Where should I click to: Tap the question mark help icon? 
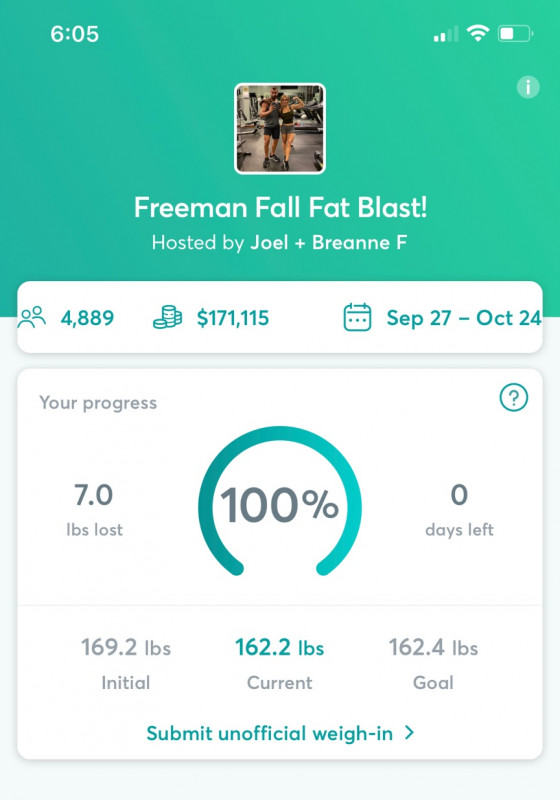pos(514,397)
